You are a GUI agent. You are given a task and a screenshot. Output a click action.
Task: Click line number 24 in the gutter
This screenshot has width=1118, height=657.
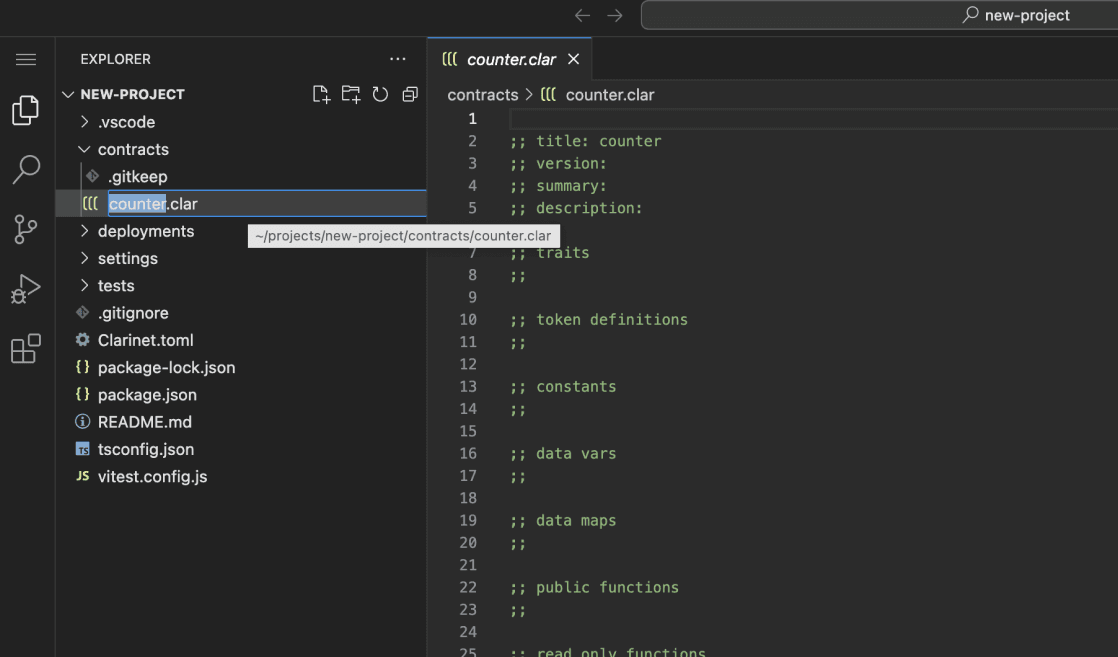468,632
